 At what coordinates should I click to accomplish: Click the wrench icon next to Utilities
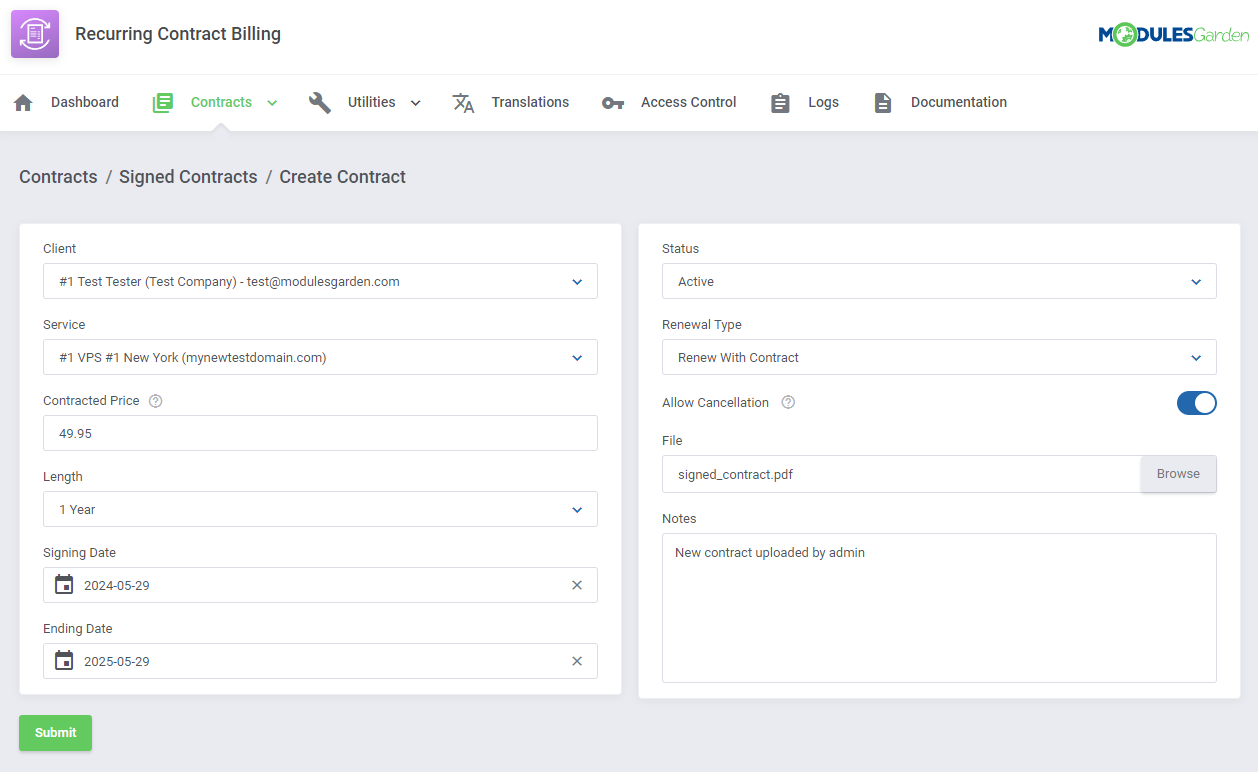tap(319, 101)
